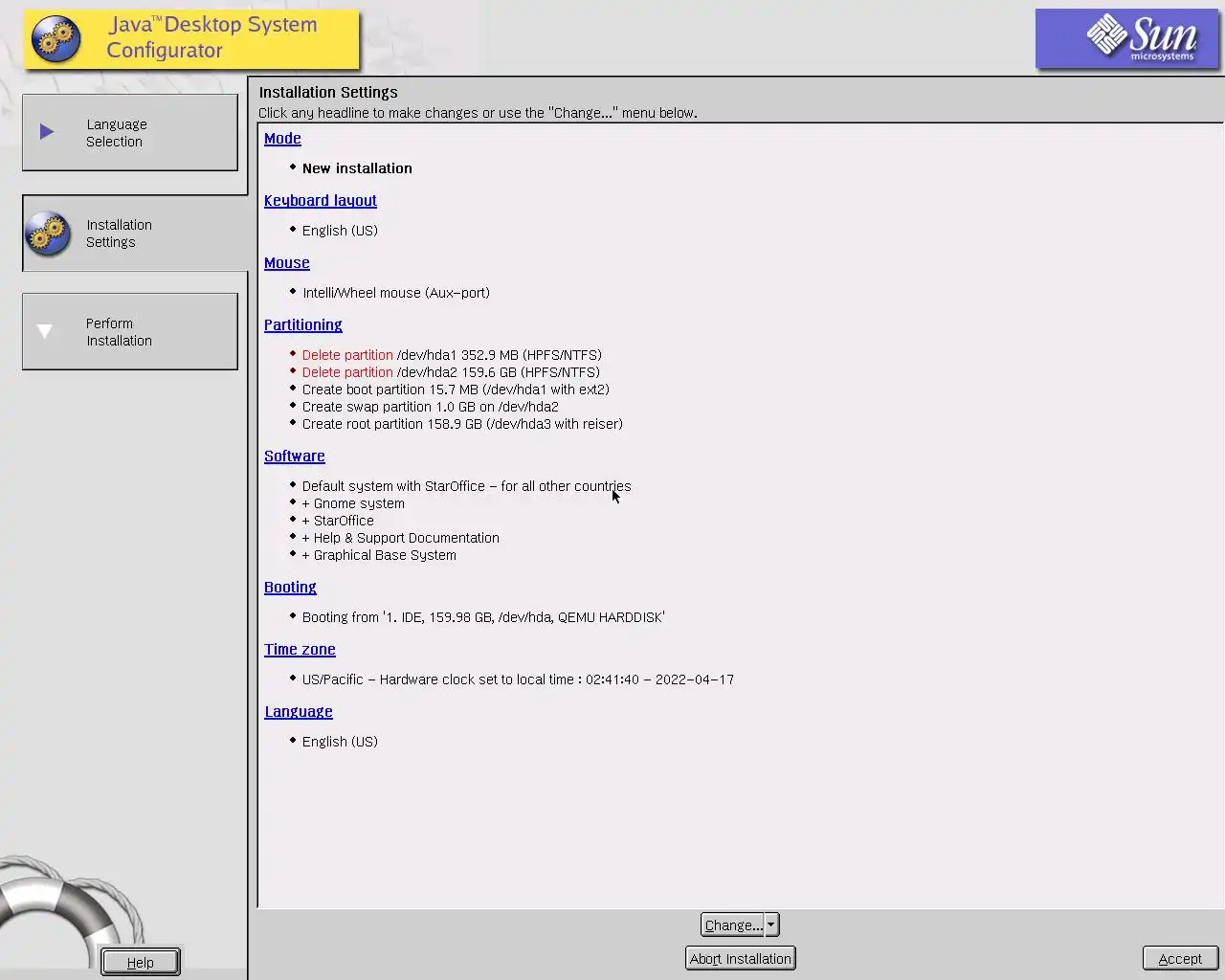
Task: Open the Mouse settings headline
Action: point(287,263)
